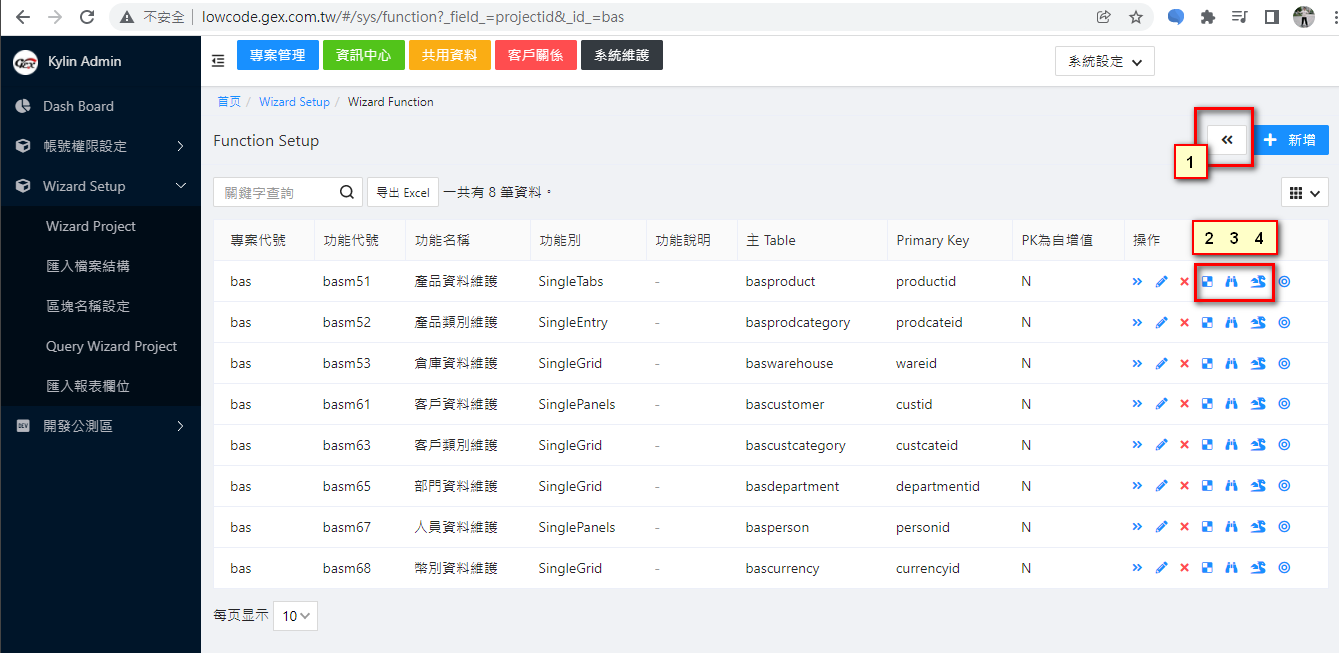Image resolution: width=1339 pixels, height=653 pixels.
Task: Open the column display grid dropdown
Action: (x=1304, y=193)
